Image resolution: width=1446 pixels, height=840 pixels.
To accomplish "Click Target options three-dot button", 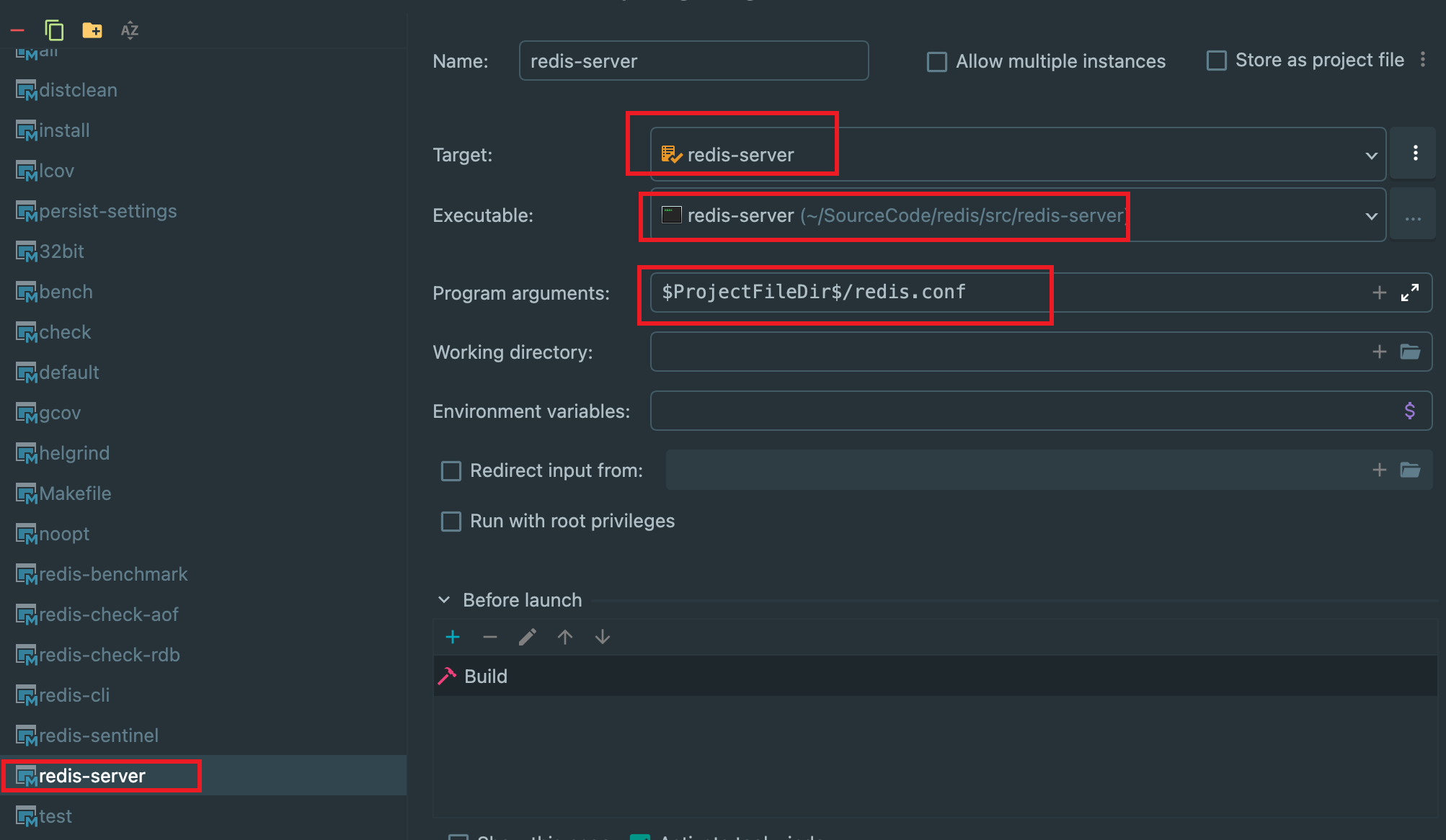I will [x=1415, y=153].
